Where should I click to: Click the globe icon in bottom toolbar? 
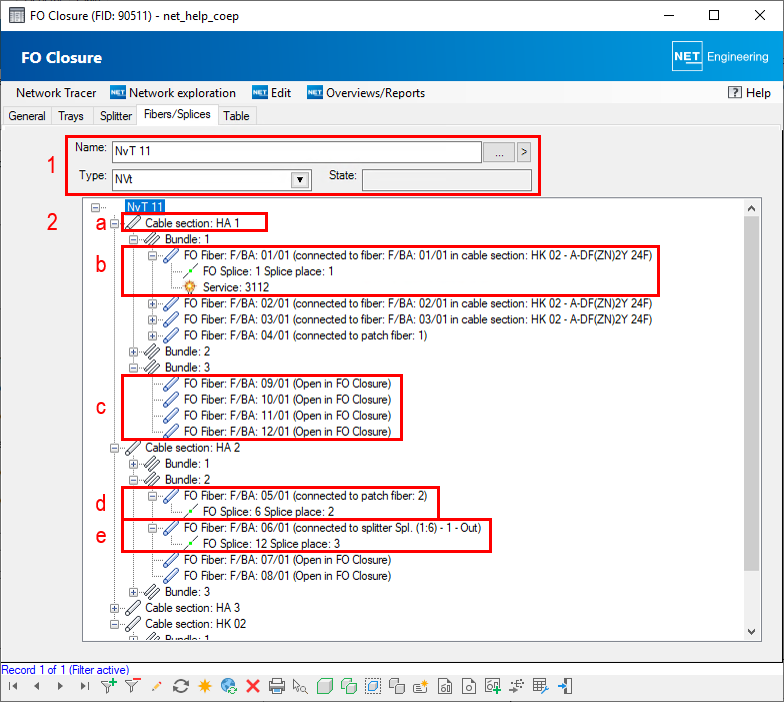click(x=229, y=686)
